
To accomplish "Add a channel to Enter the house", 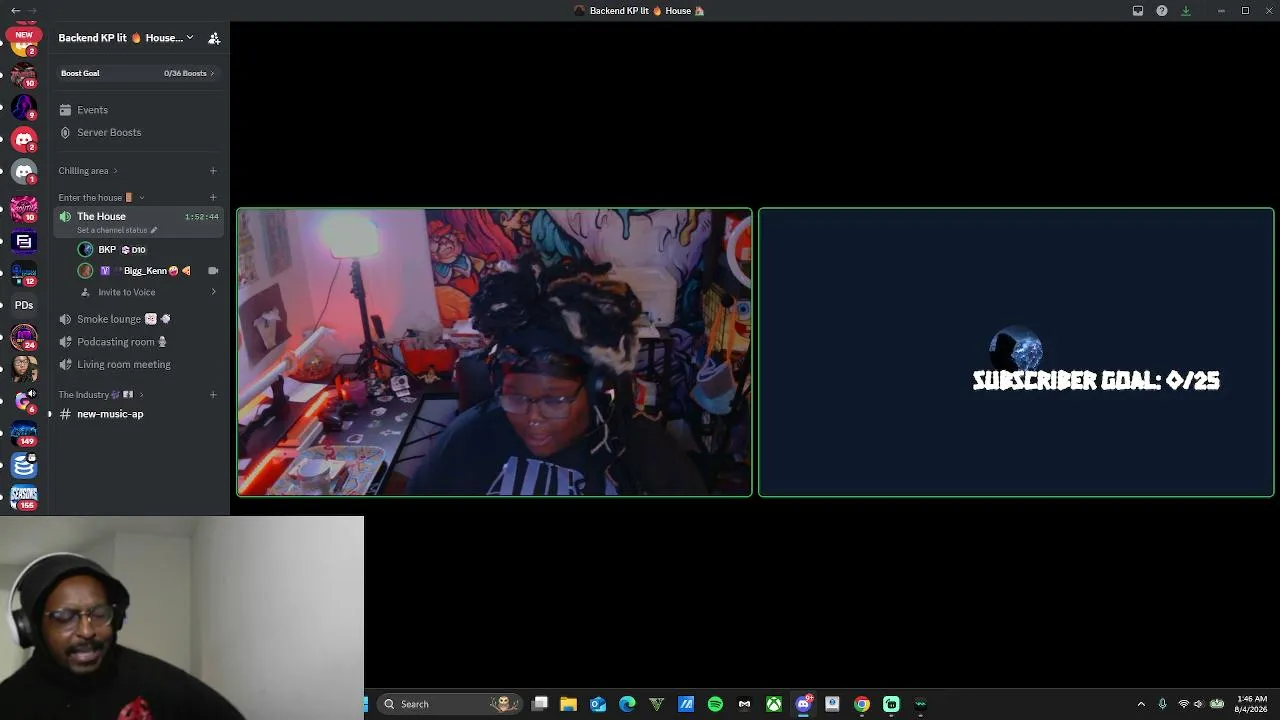I will 213,198.
